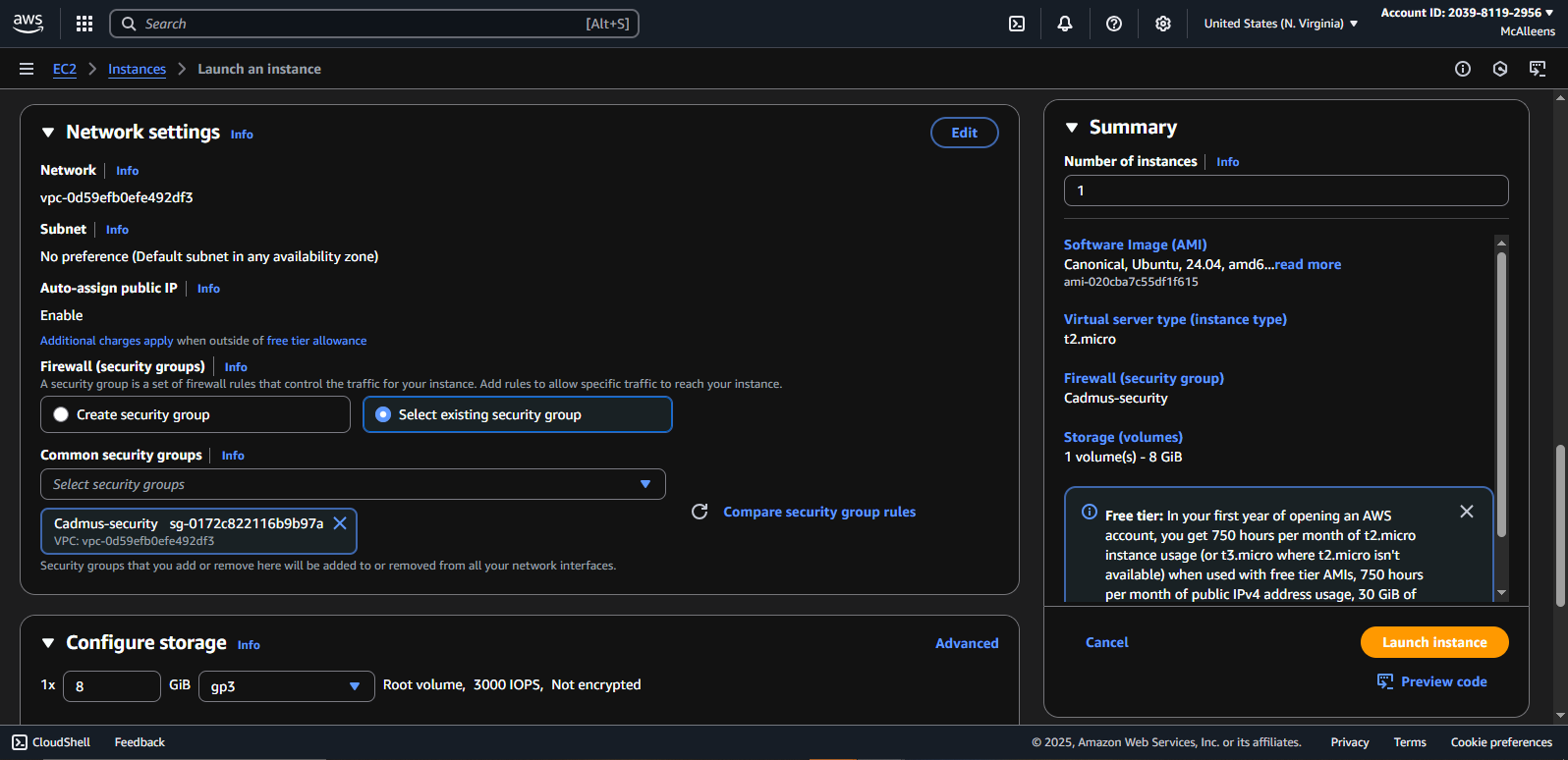Open the Virtual server type (instance type) link
1568x760 pixels.
click(x=1175, y=319)
